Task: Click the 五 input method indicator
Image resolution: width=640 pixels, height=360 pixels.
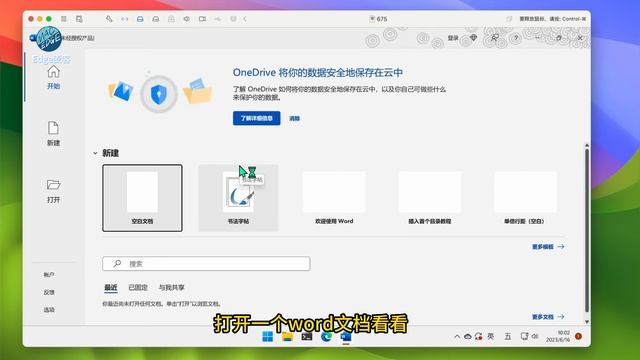Action: [x=508, y=336]
